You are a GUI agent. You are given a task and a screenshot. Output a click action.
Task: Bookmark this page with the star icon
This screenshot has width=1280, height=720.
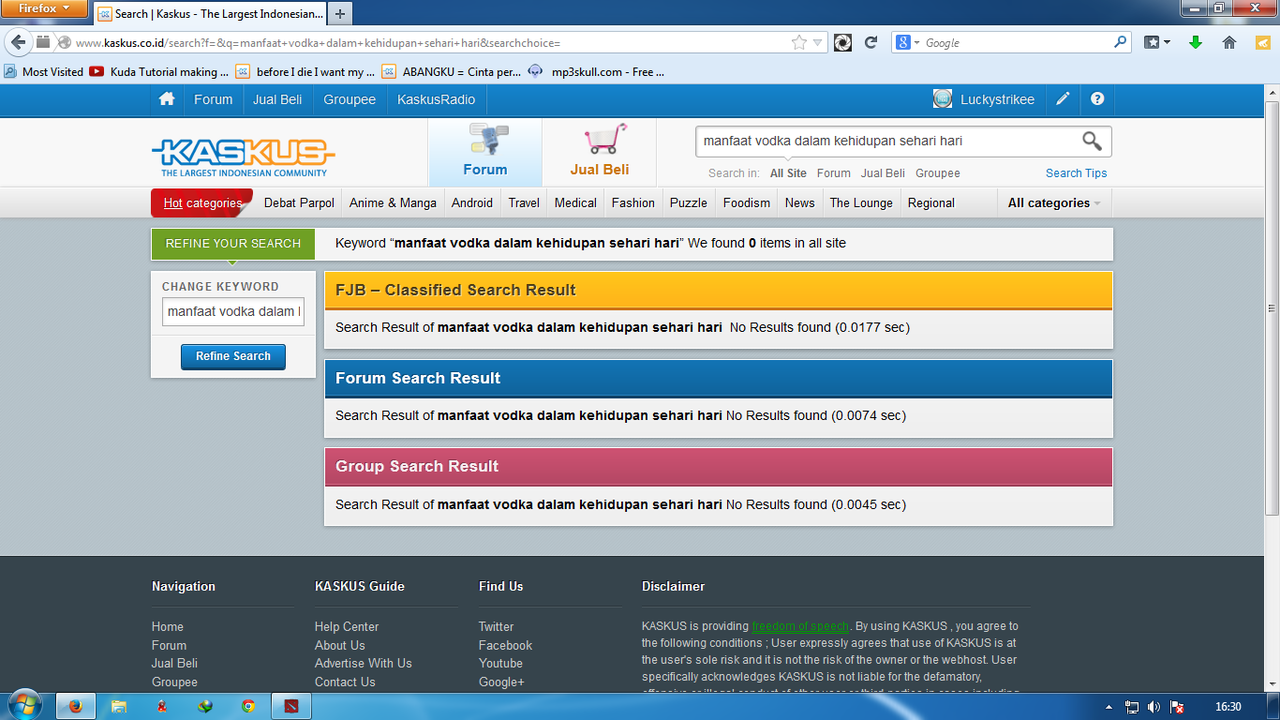pos(799,43)
